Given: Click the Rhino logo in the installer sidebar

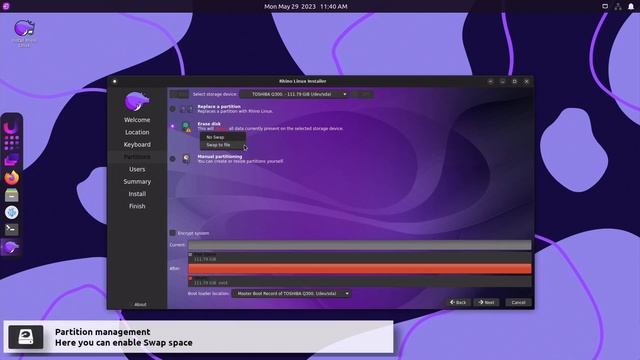Looking at the screenshot, I should coord(137,101).
